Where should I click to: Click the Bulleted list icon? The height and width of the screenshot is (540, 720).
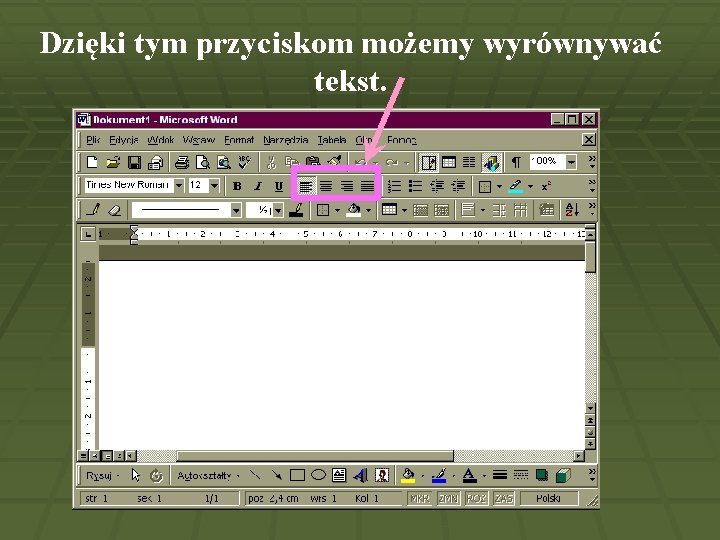pos(415,186)
